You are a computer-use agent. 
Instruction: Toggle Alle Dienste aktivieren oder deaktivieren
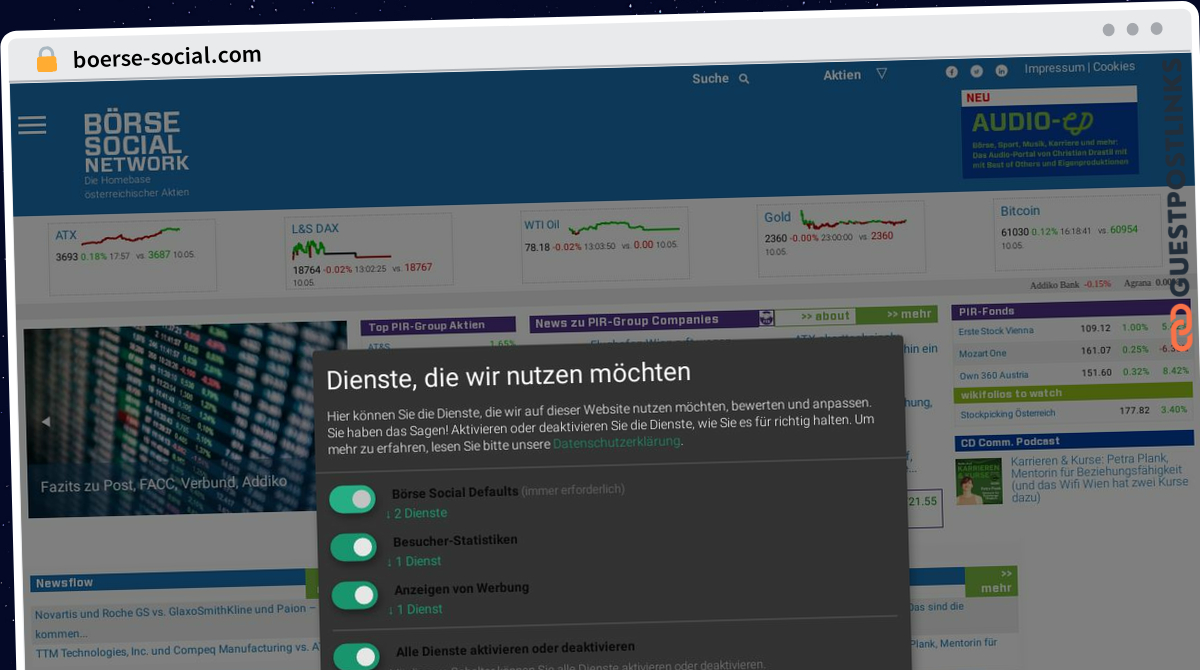pos(356,656)
